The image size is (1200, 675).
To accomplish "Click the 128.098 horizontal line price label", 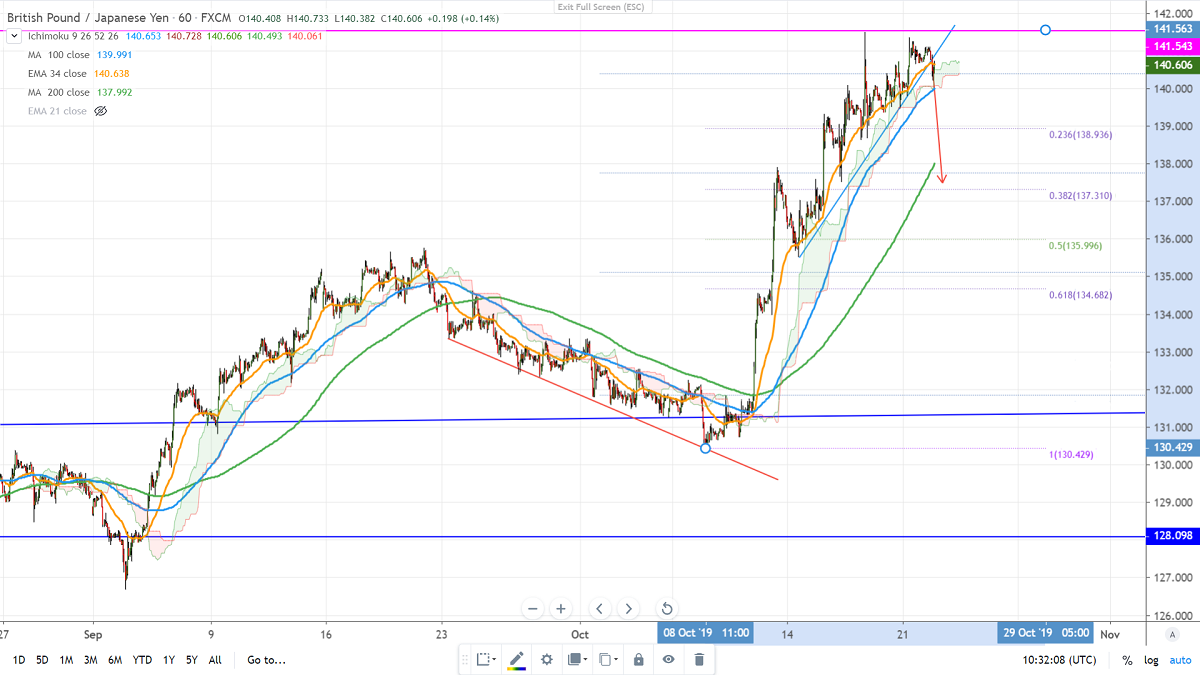I will 1172,536.
